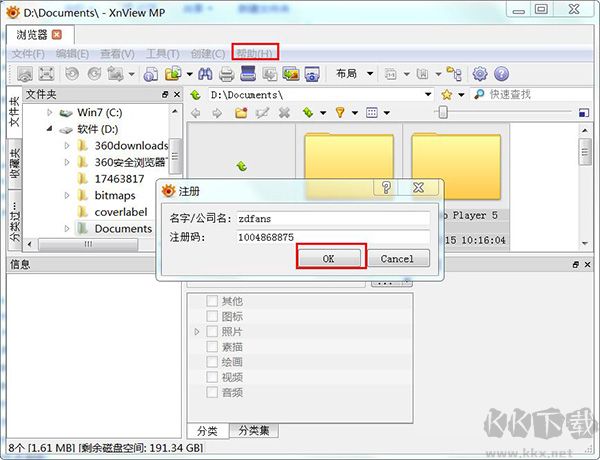
Task: Click the delete X icon
Action: point(284,113)
